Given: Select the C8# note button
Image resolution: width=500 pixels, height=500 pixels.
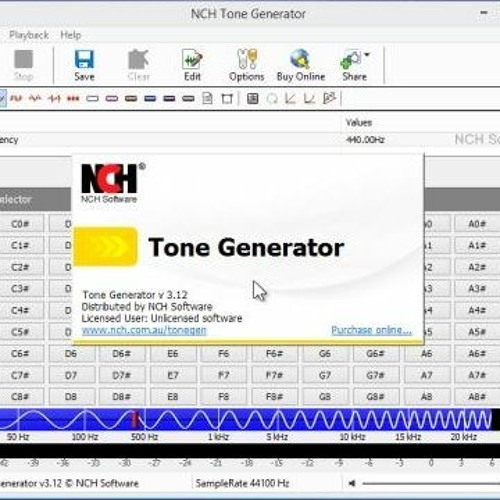Looking at the screenshot, I should 20,397.
